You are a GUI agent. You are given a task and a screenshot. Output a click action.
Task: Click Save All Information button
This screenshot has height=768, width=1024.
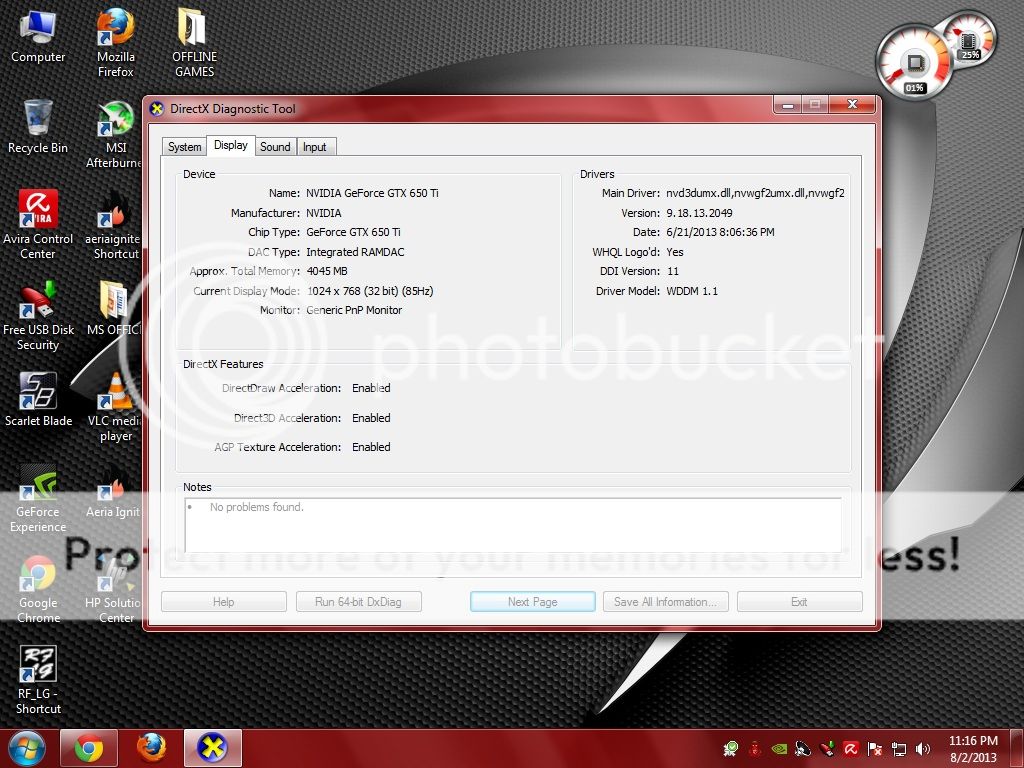coord(665,601)
